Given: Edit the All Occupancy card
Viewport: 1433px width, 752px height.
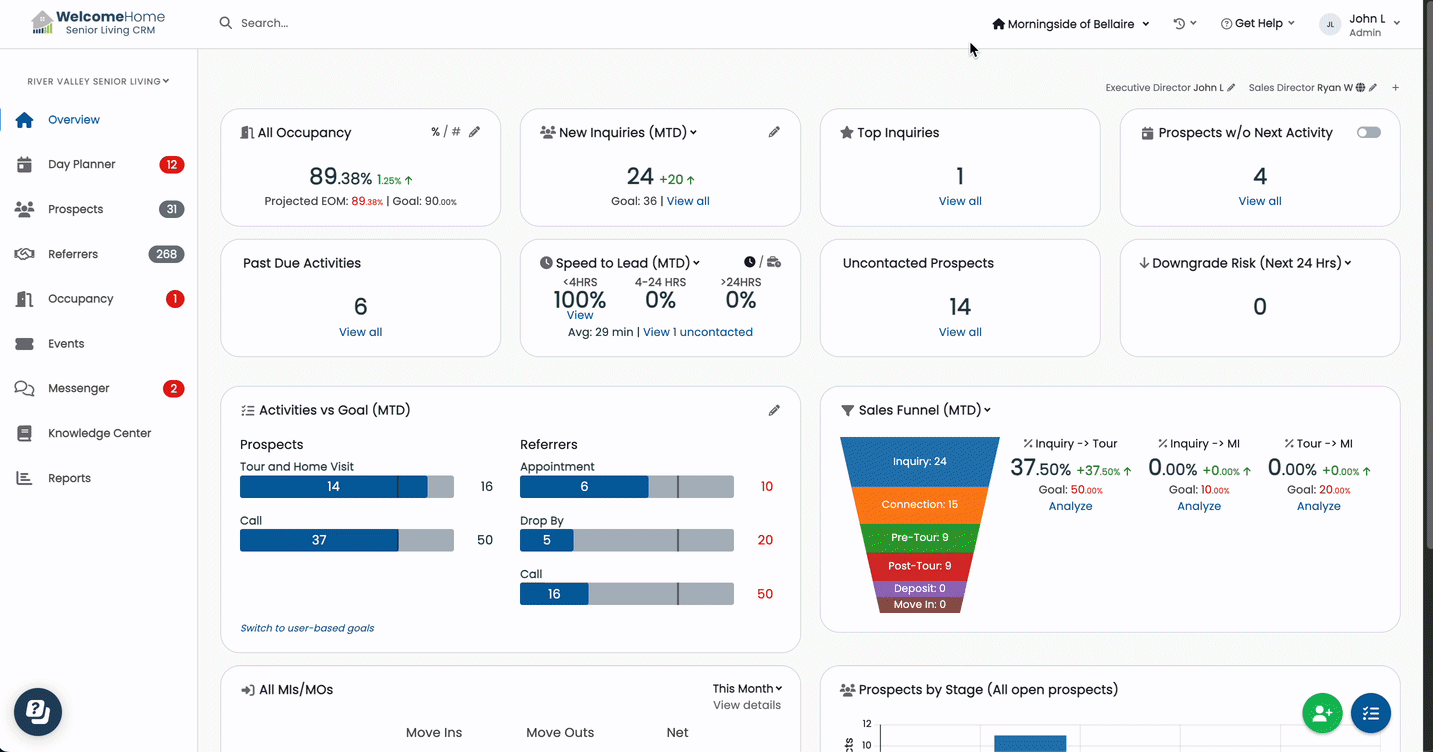Looking at the screenshot, I should (x=475, y=132).
